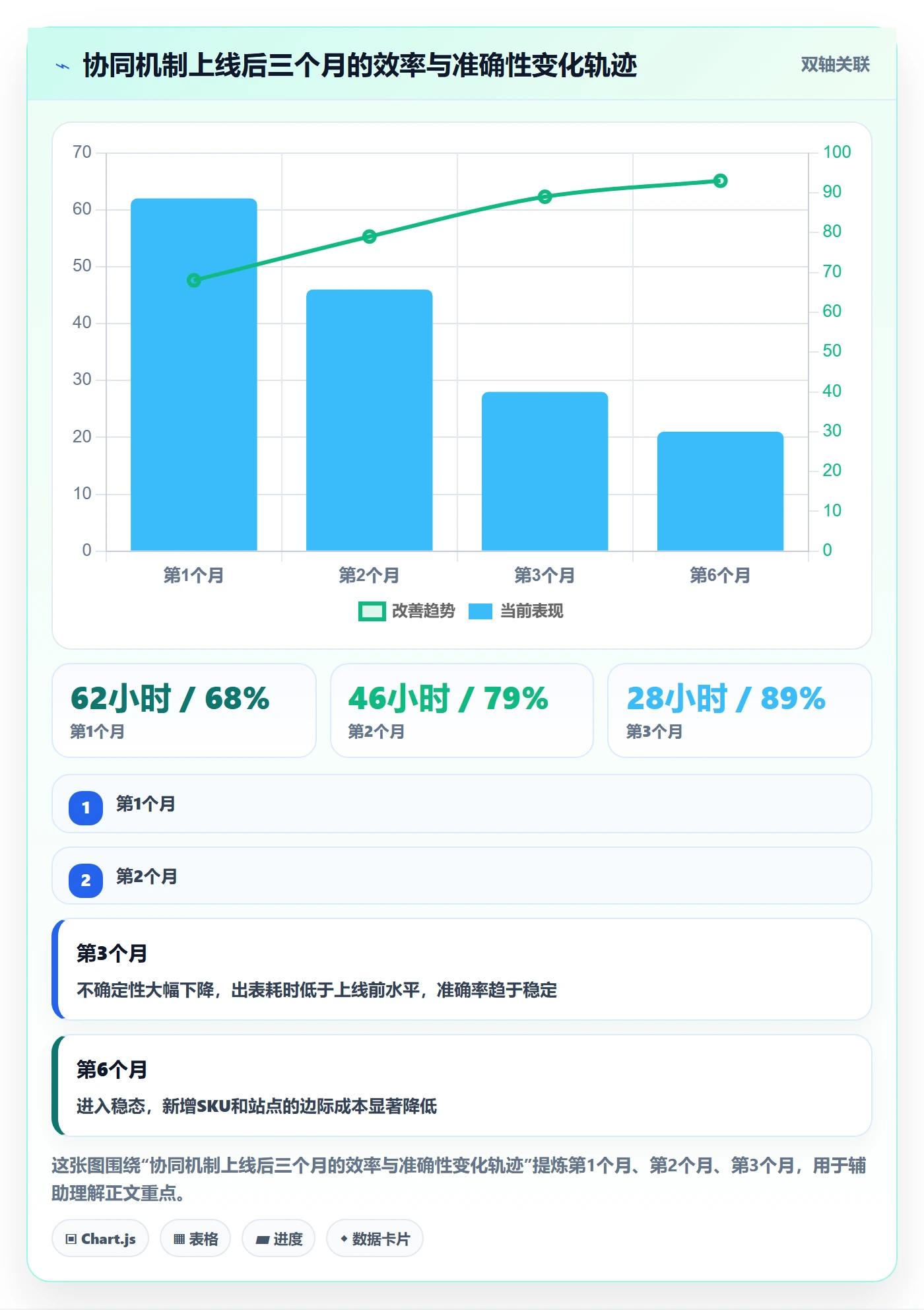Click the 第6个月 x-axis label

coord(721,575)
